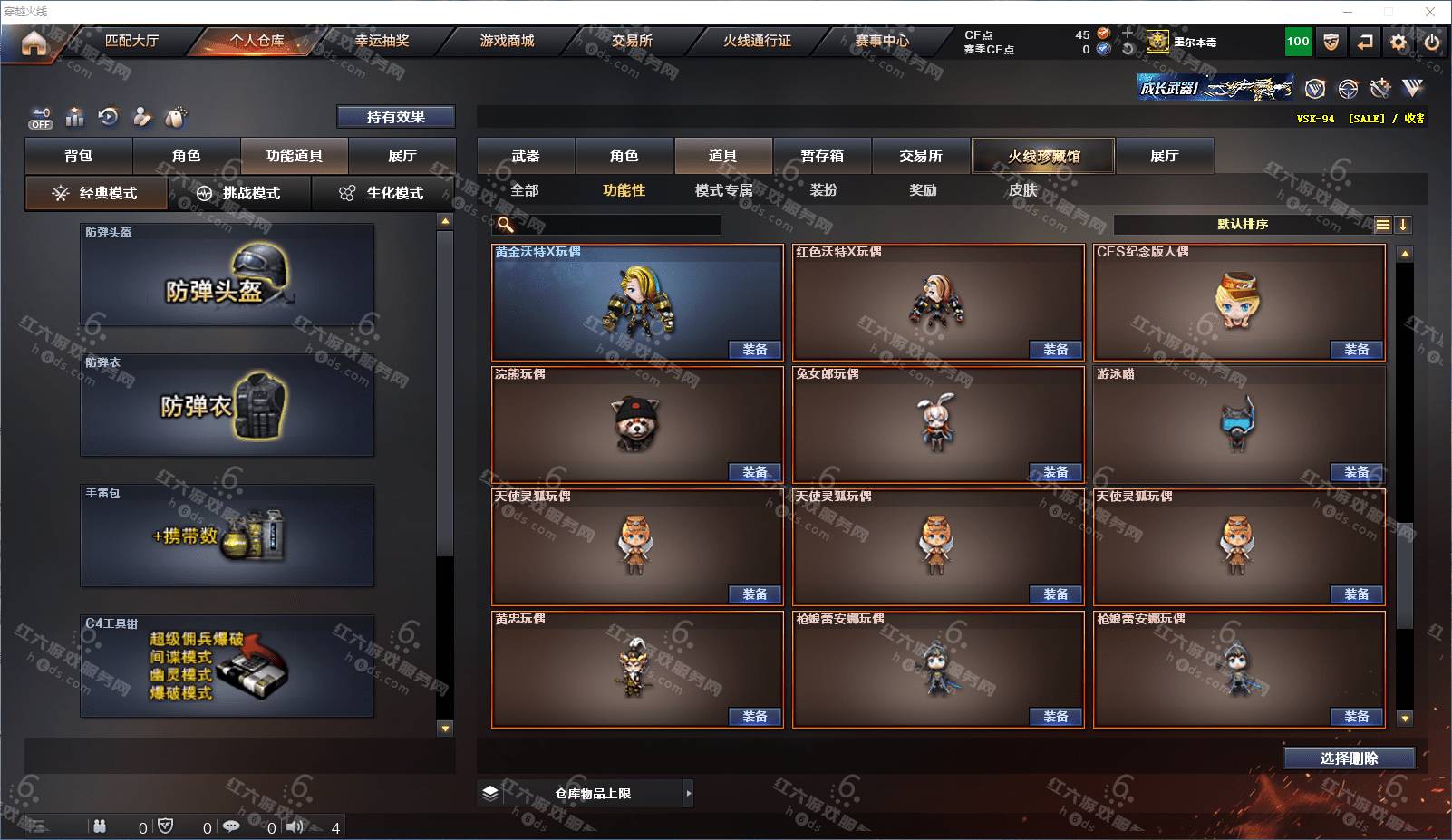Click the power exit icon
The image size is (1452, 840).
[x=1432, y=42]
